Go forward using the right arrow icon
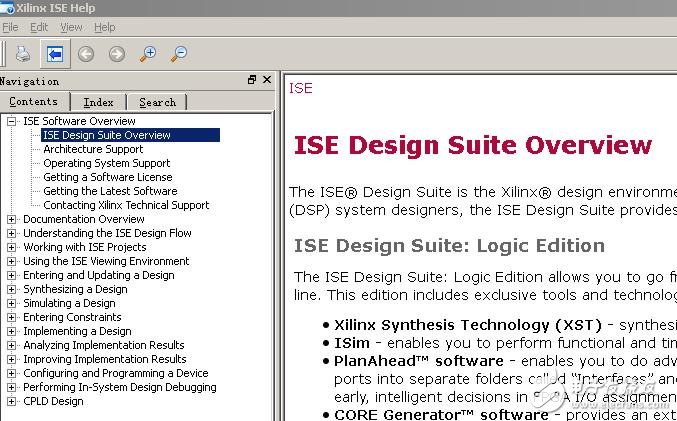This screenshot has height=421, width=677. pos(117,54)
